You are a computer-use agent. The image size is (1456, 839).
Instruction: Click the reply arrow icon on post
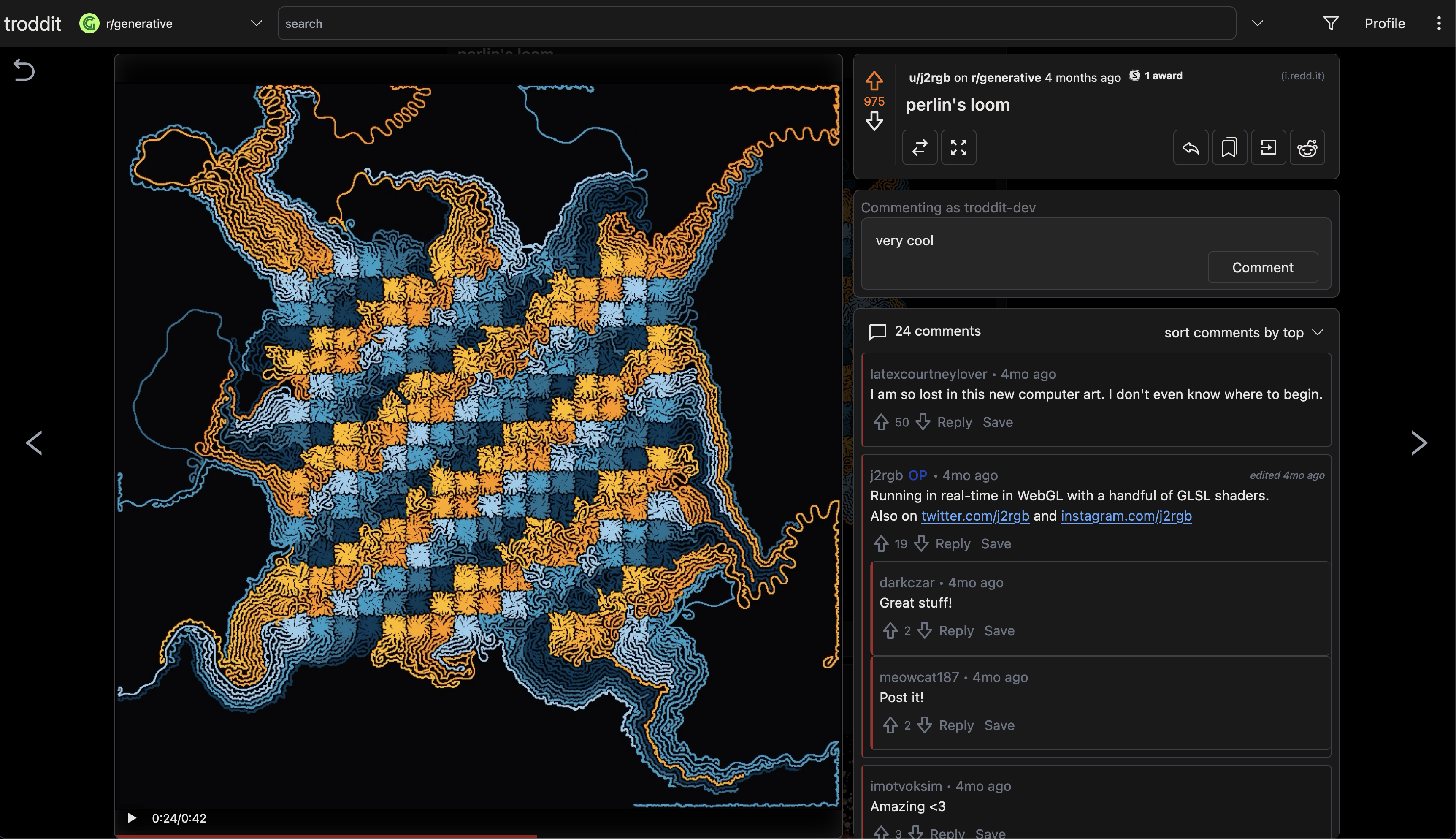tap(1191, 148)
